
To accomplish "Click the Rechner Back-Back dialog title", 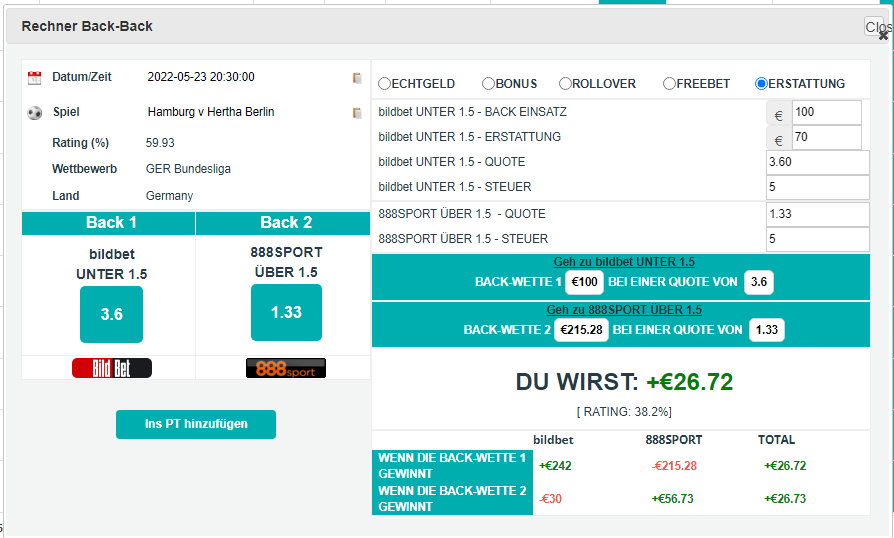I will (87, 27).
